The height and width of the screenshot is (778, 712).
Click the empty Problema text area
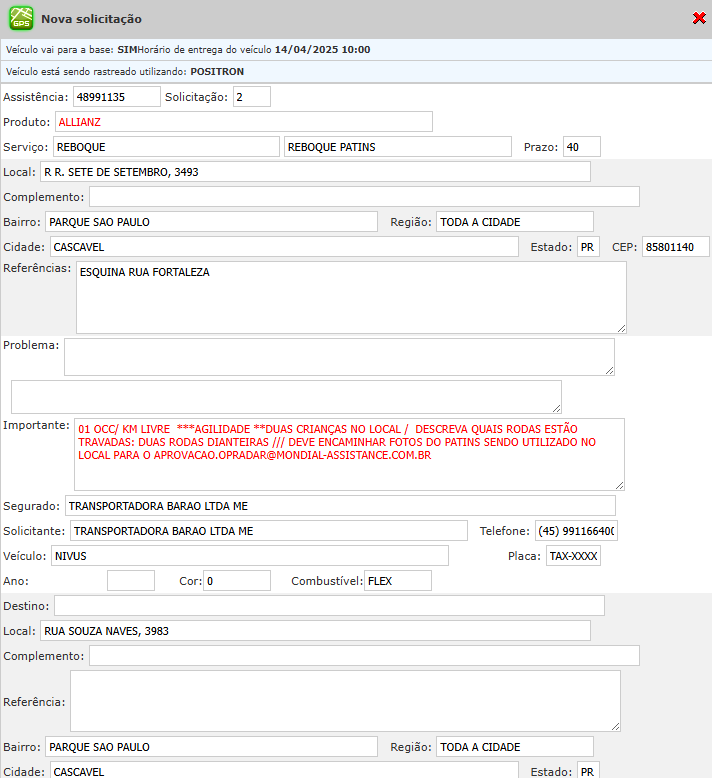338,356
